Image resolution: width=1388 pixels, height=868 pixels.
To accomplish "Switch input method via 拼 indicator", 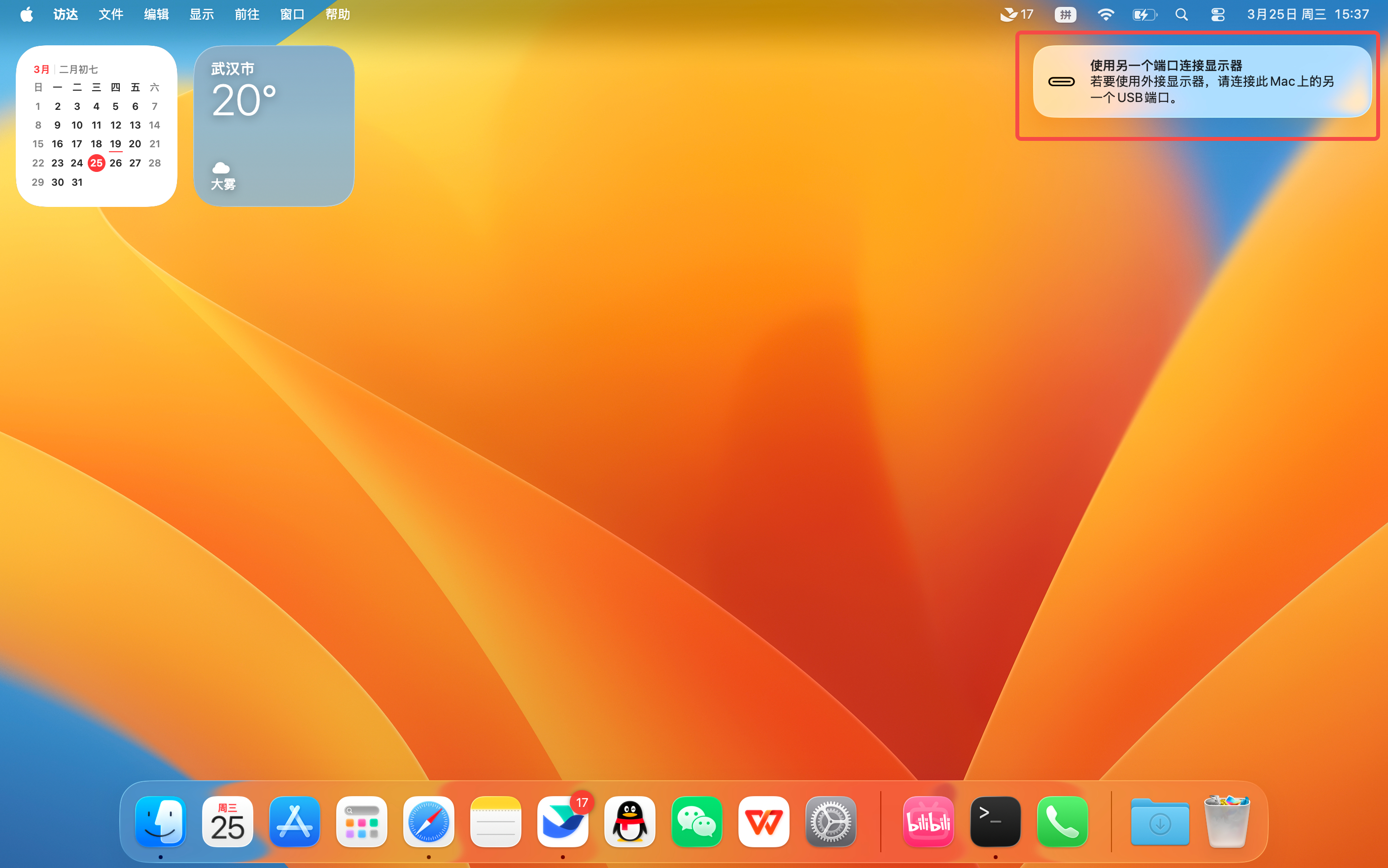I will (1066, 14).
